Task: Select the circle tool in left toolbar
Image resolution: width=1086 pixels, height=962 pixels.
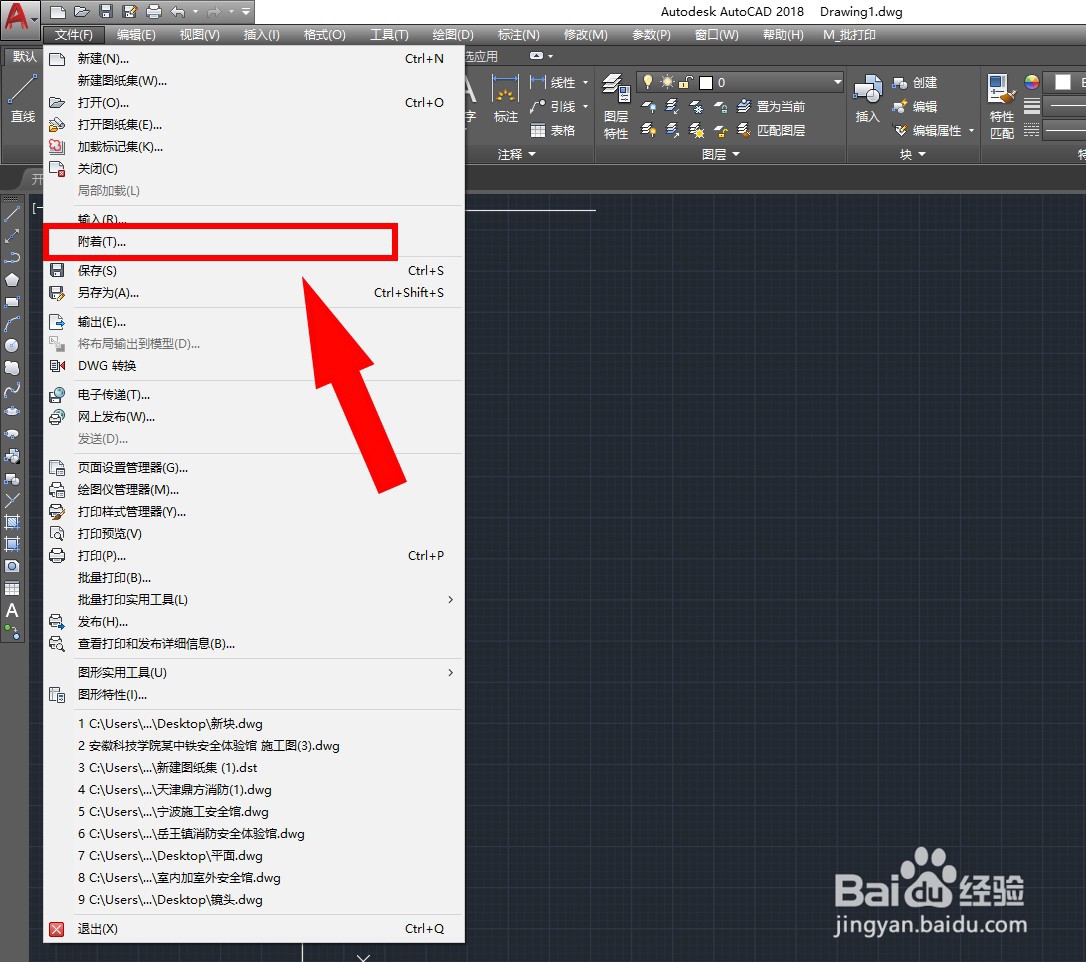Action: (x=12, y=346)
